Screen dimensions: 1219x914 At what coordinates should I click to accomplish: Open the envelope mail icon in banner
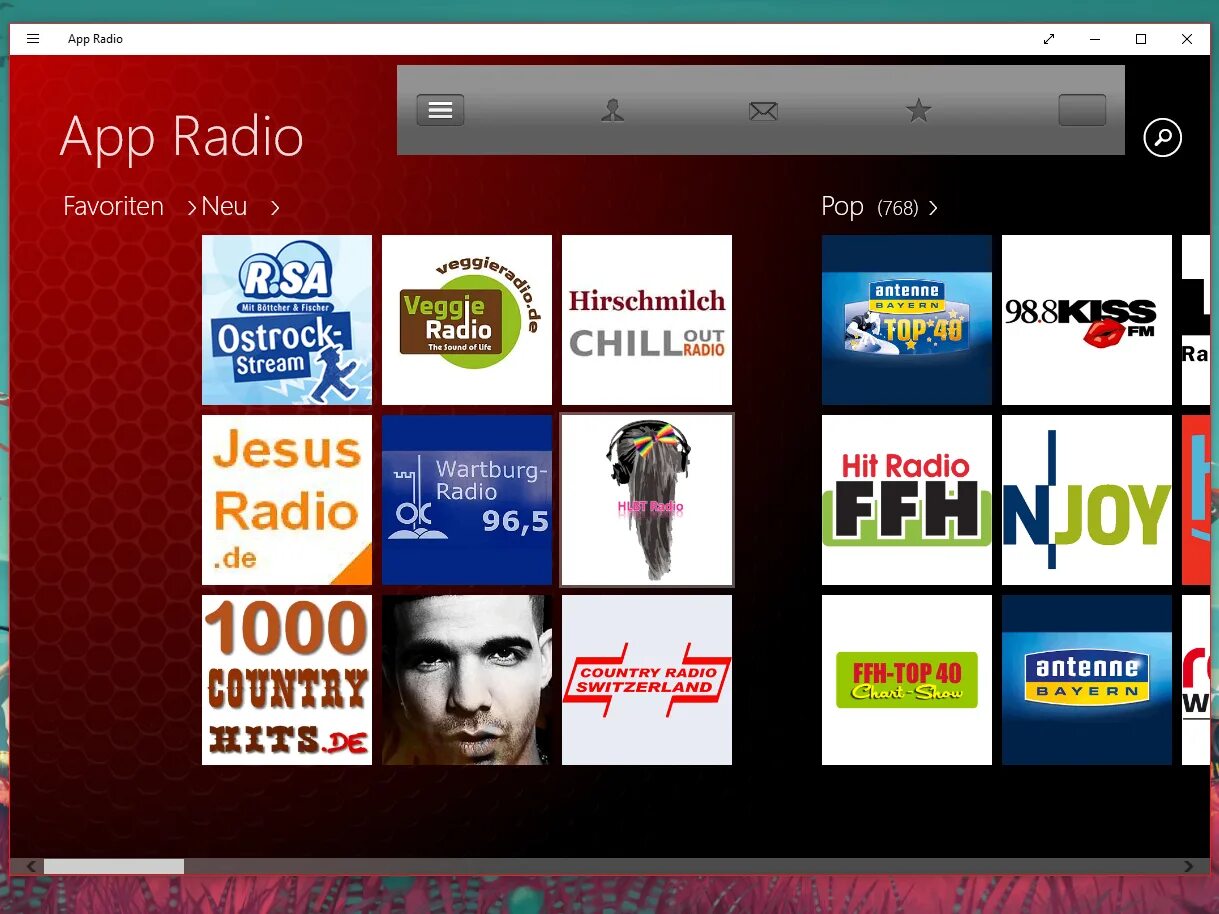(x=763, y=111)
